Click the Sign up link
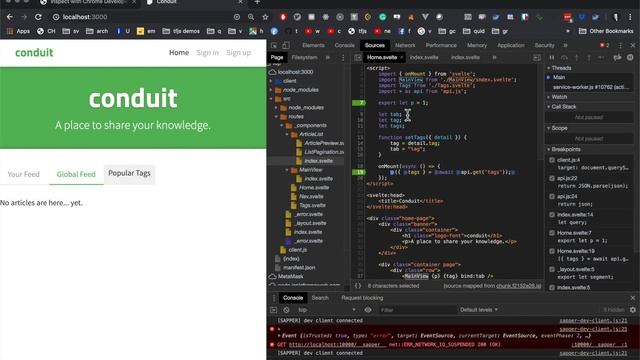Screen dimensions: 640x360 click(x=239, y=53)
